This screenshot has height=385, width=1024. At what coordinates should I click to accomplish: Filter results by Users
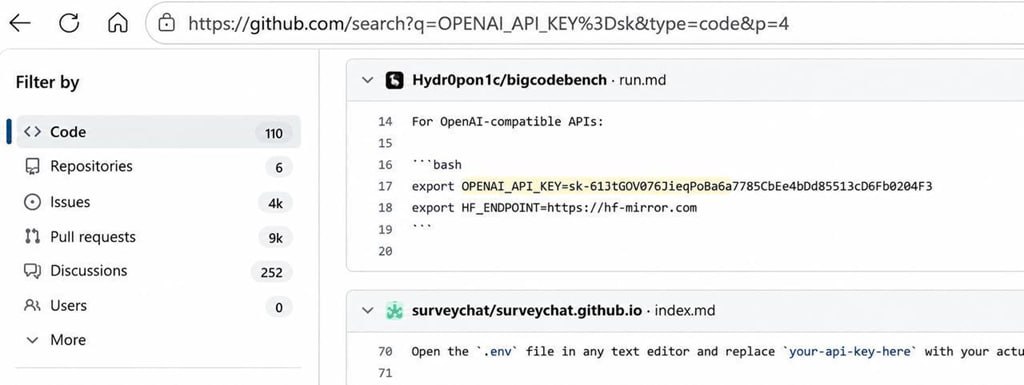159,305
